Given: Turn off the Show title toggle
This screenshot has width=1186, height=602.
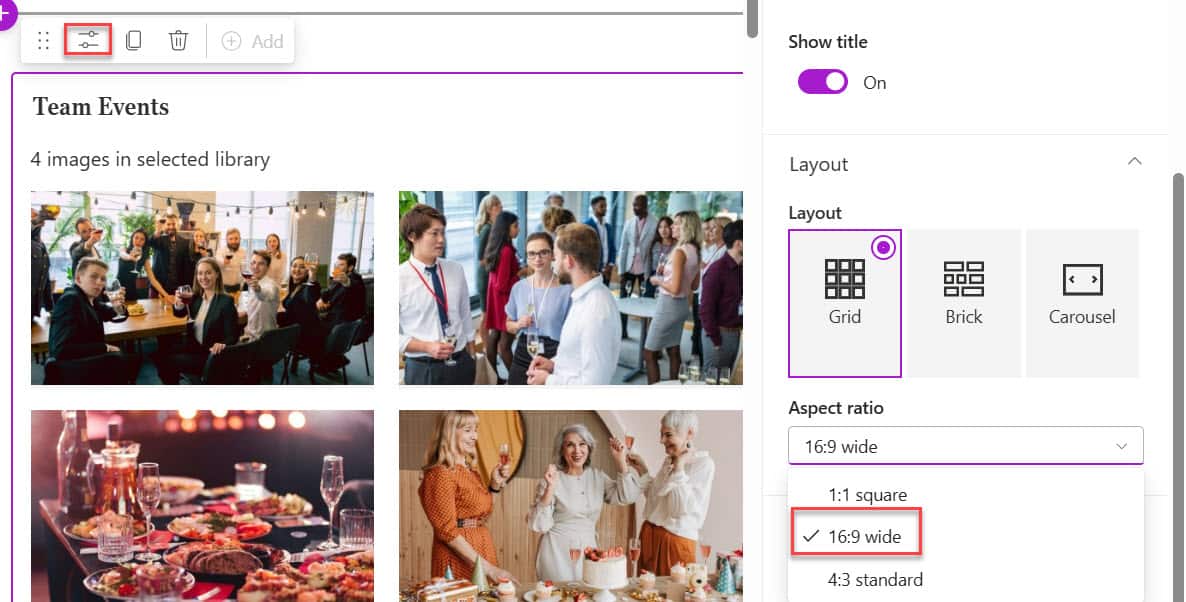Looking at the screenshot, I should [822, 81].
